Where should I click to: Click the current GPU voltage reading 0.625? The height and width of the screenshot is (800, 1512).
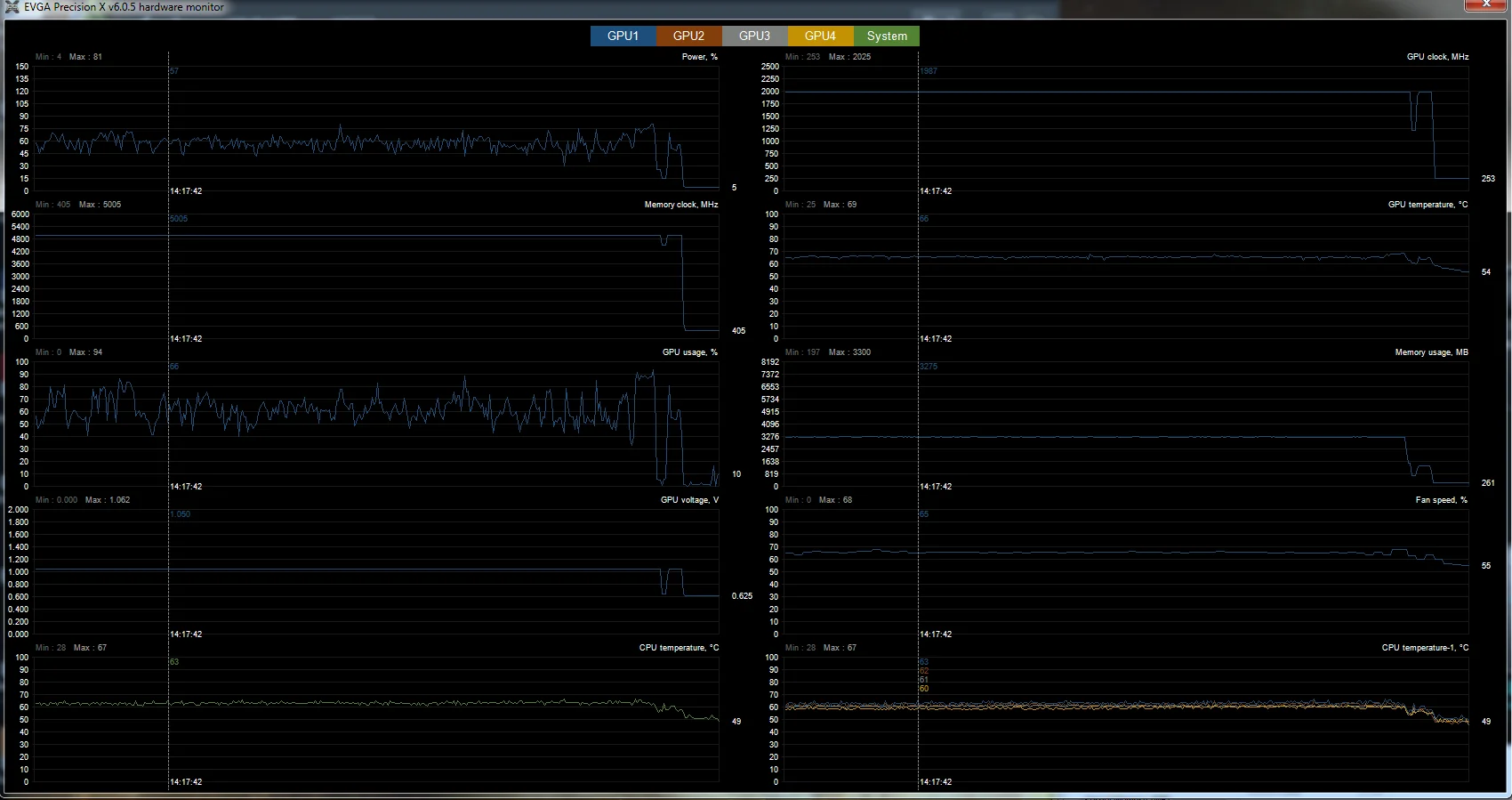[x=742, y=596]
